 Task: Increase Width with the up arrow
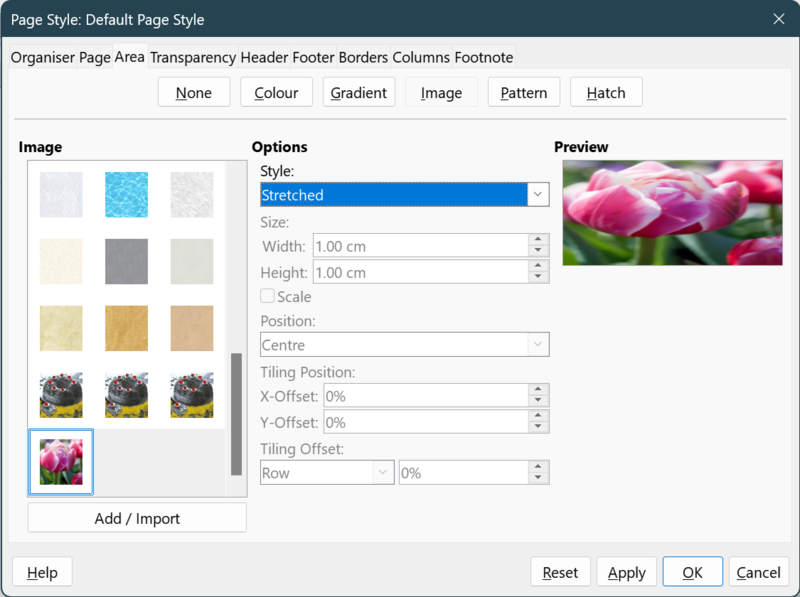tap(538, 240)
